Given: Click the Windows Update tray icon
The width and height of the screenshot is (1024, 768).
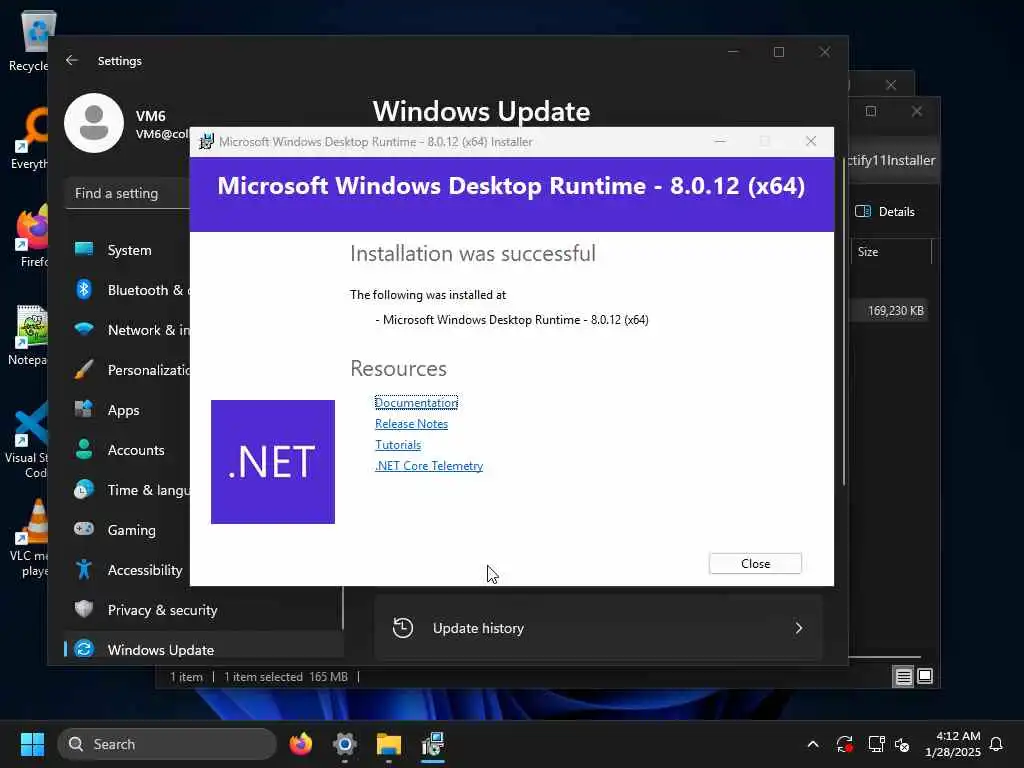Looking at the screenshot, I should [x=844, y=744].
